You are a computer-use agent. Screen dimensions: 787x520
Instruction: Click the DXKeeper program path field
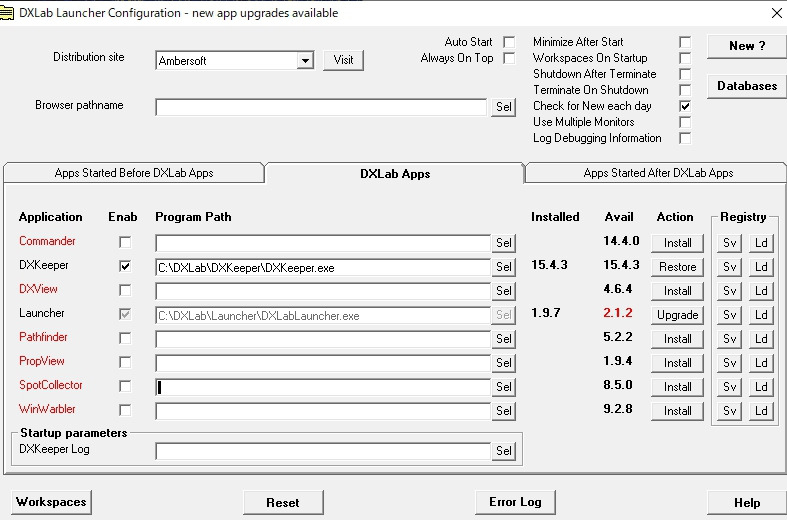coord(323,267)
